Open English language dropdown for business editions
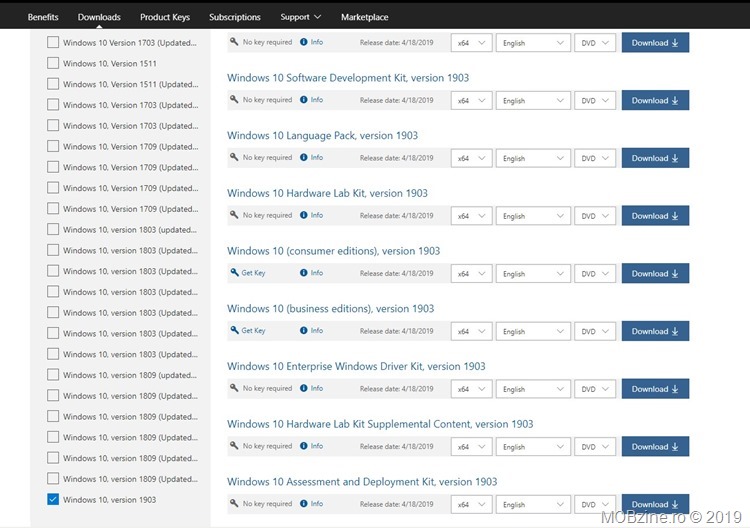The width and height of the screenshot is (750, 528). 533,331
